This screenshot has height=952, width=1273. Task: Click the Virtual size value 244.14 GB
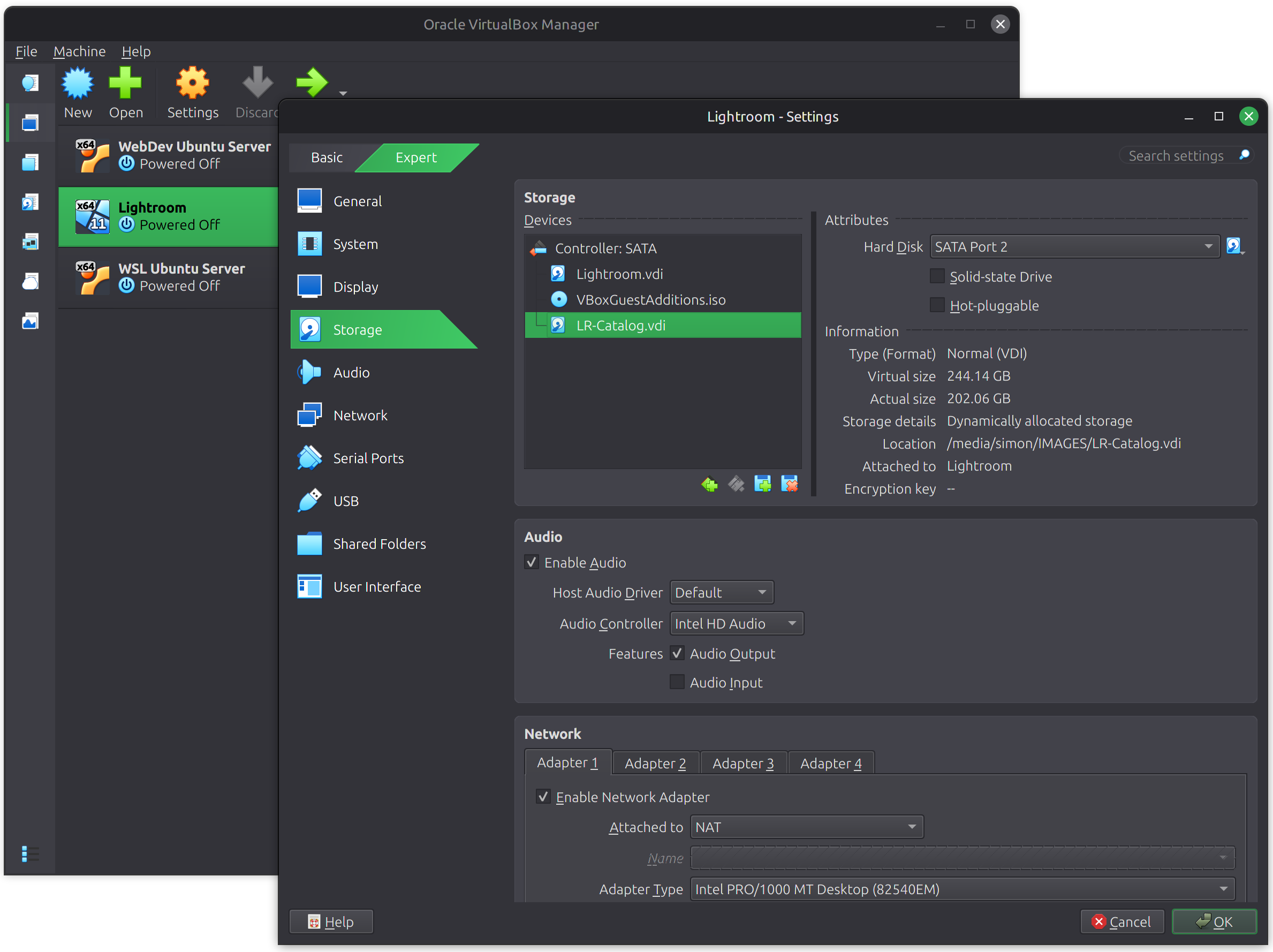click(979, 376)
